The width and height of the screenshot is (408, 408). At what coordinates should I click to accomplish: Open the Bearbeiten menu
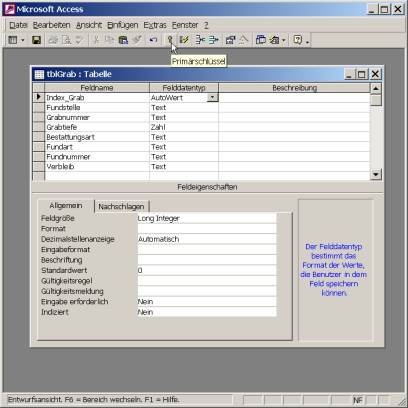click(x=51, y=25)
